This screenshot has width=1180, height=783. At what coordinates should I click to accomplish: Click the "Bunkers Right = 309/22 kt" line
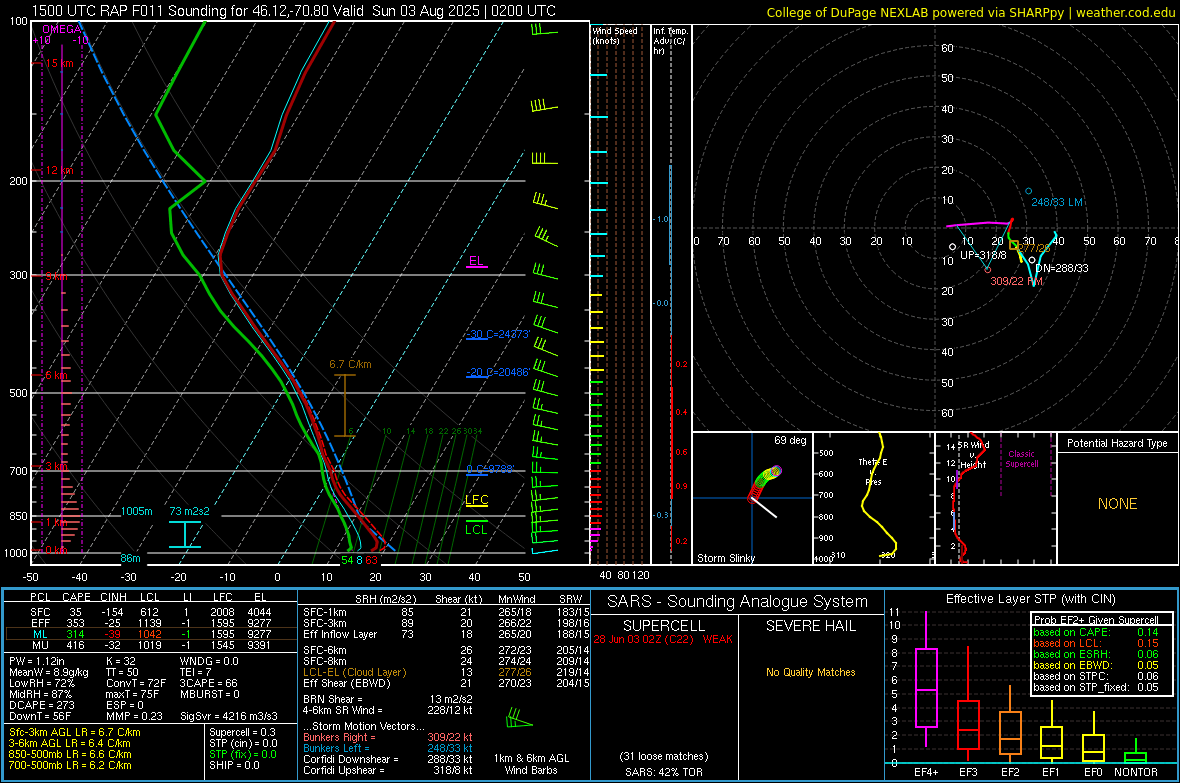(x=388, y=737)
